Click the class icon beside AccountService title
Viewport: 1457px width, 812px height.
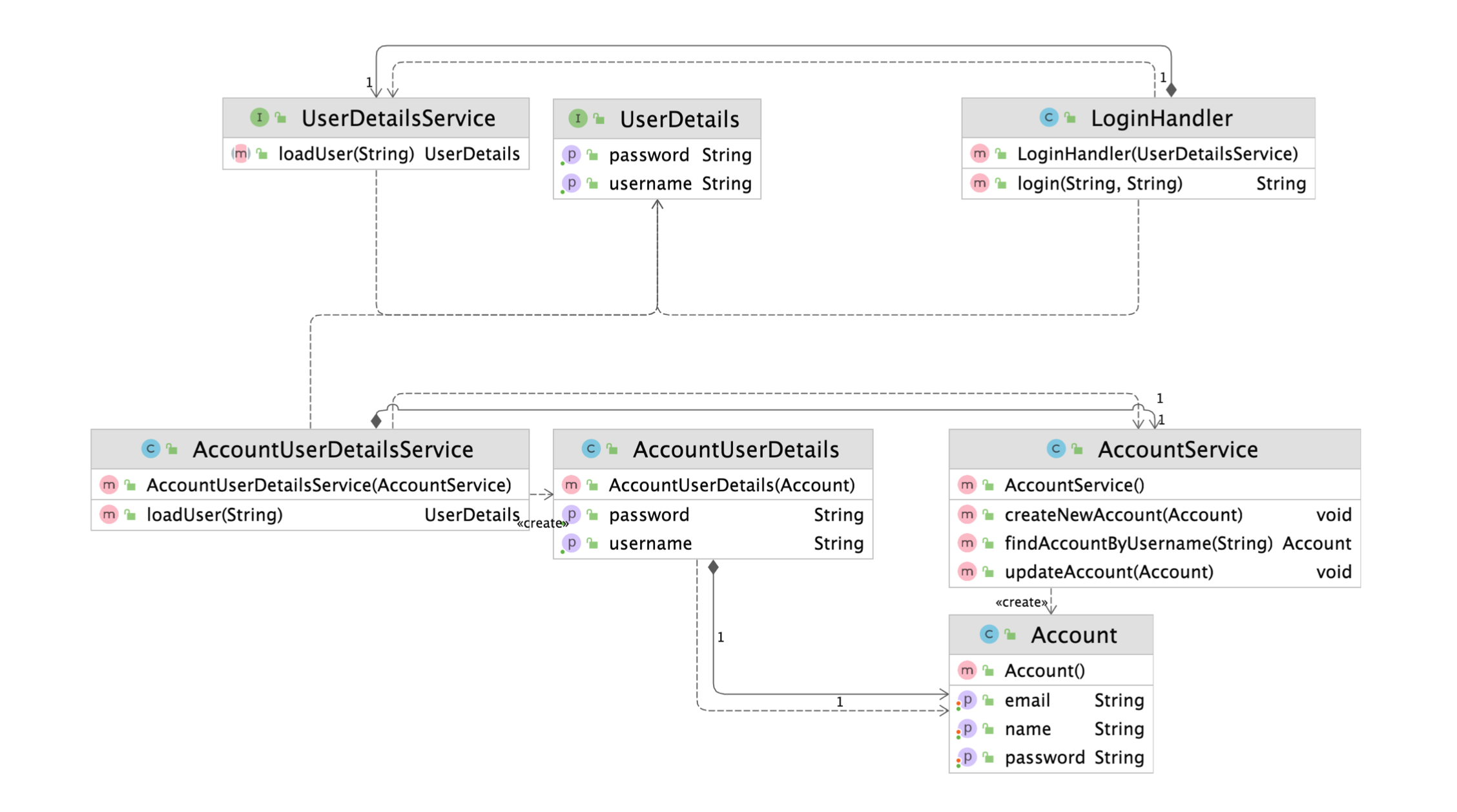(1055, 449)
